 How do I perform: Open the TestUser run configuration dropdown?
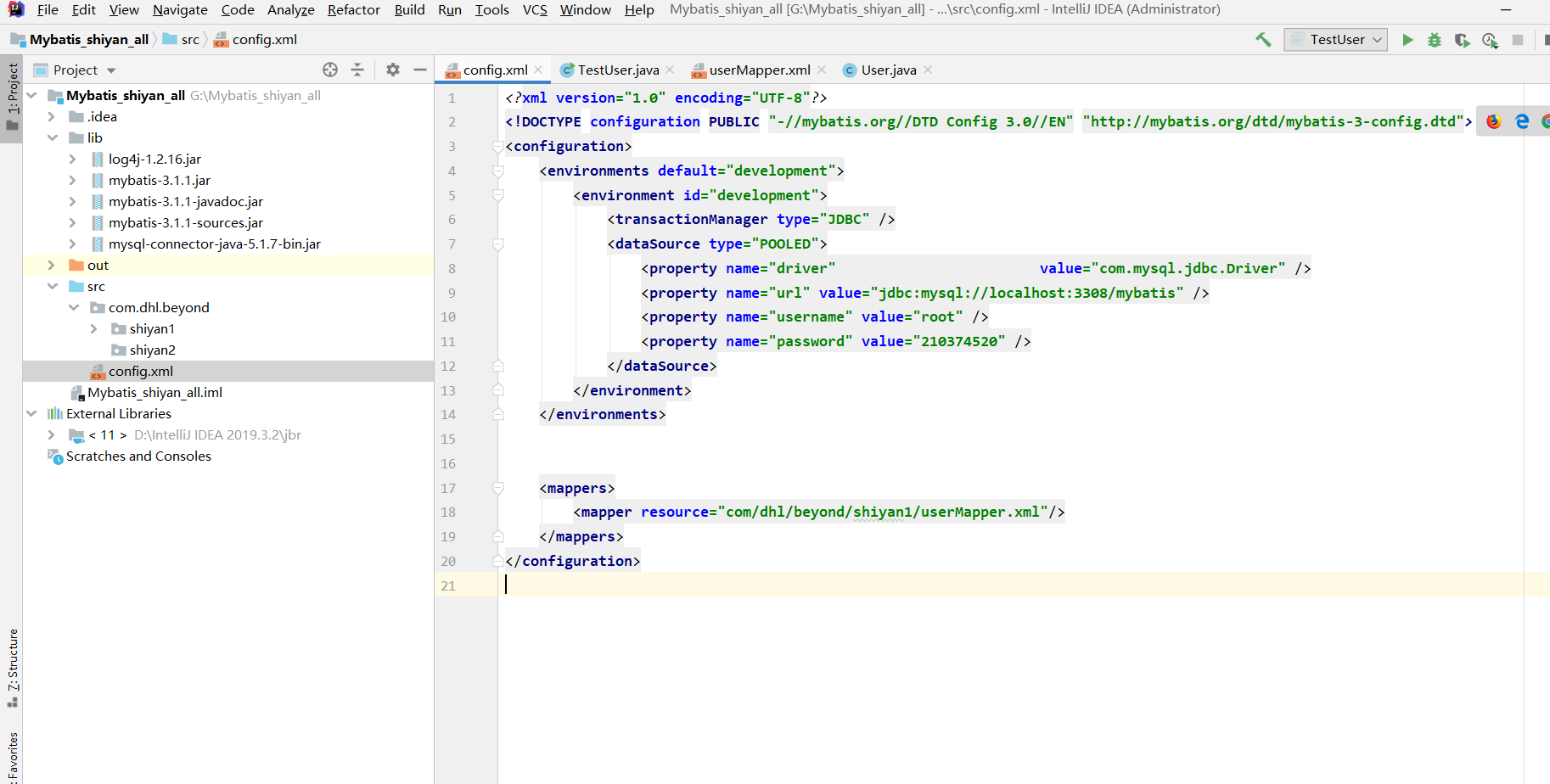coord(1335,40)
